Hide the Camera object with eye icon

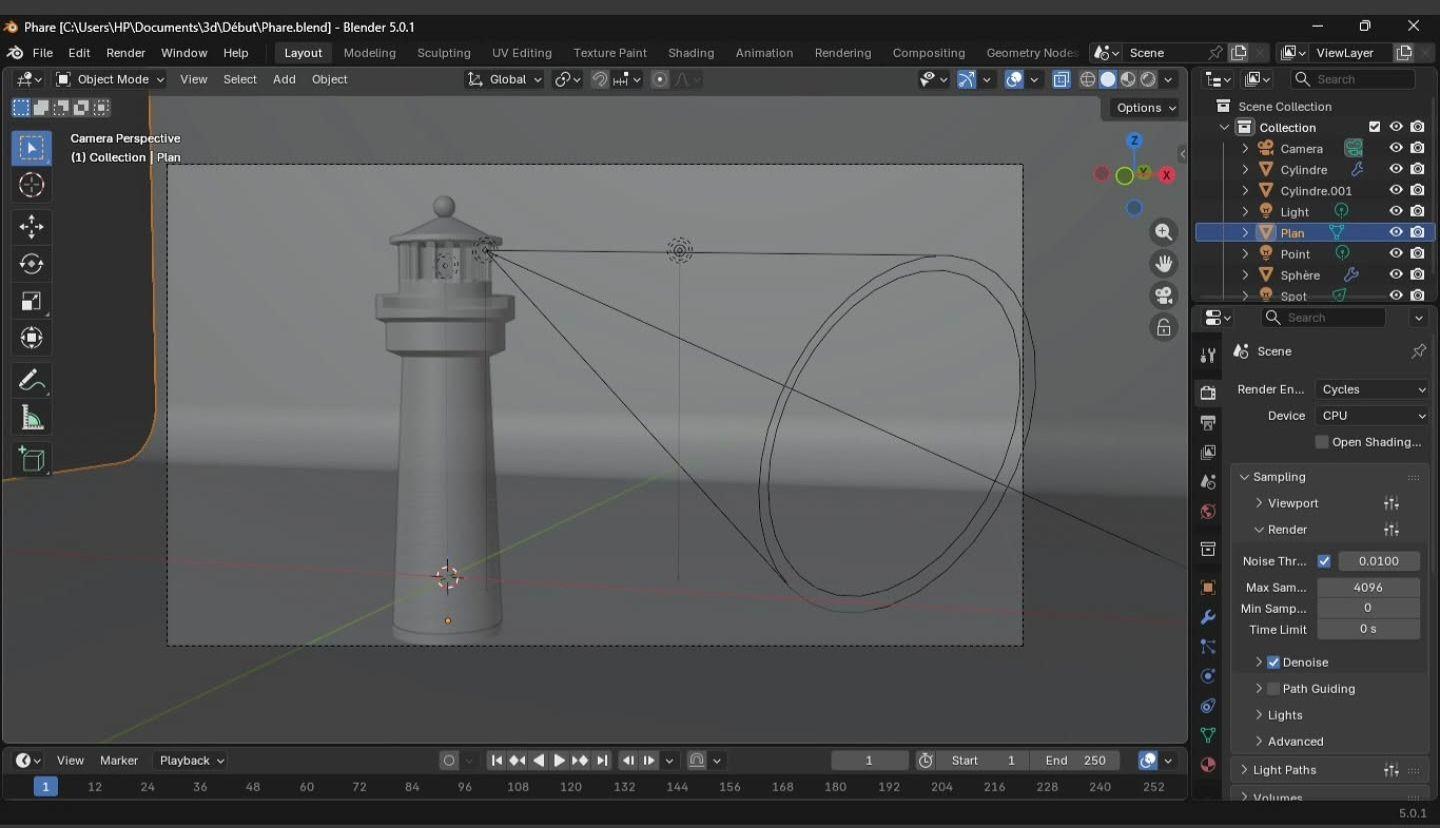[1396, 148]
